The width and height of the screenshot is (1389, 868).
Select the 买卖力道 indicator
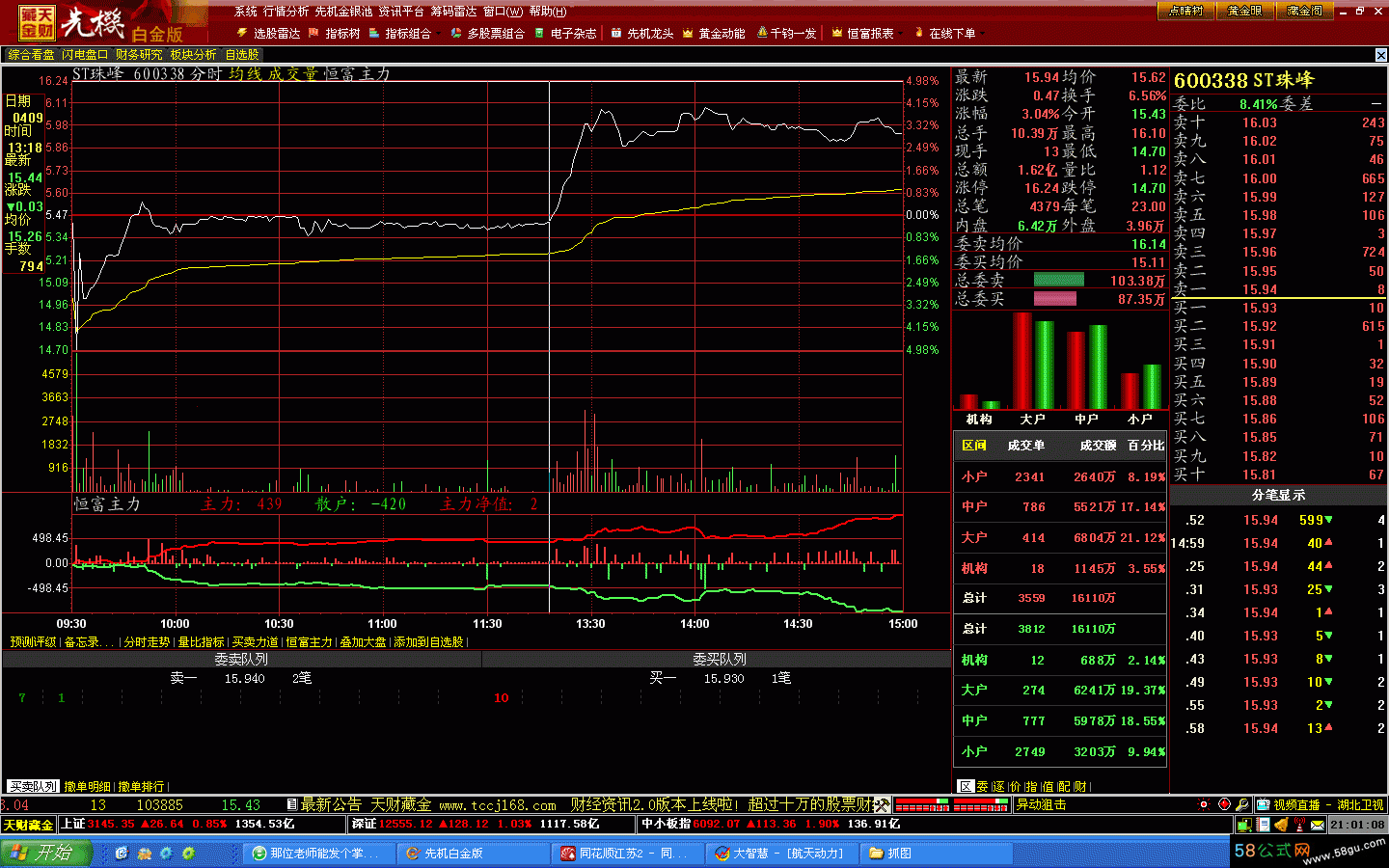[x=255, y=641]
